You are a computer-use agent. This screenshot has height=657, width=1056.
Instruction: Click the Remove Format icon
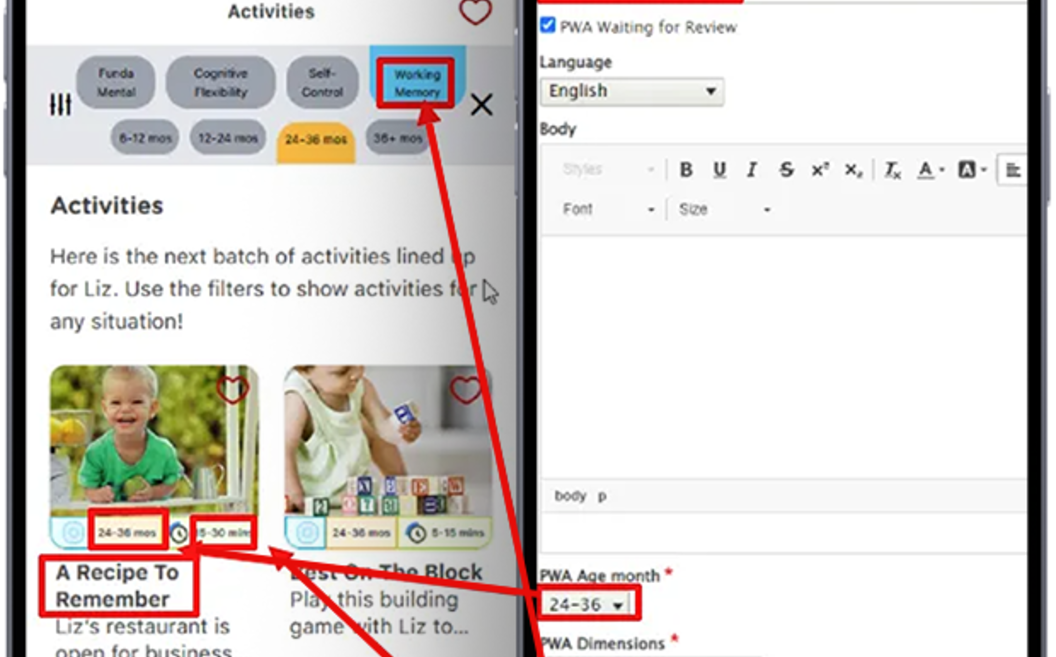point(893,170)
